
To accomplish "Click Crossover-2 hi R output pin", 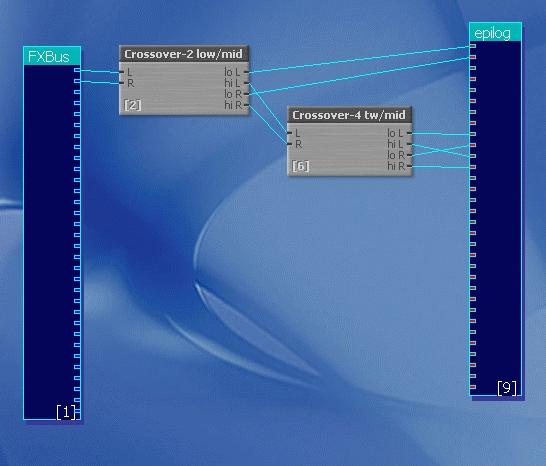I will tap(247, 104).
